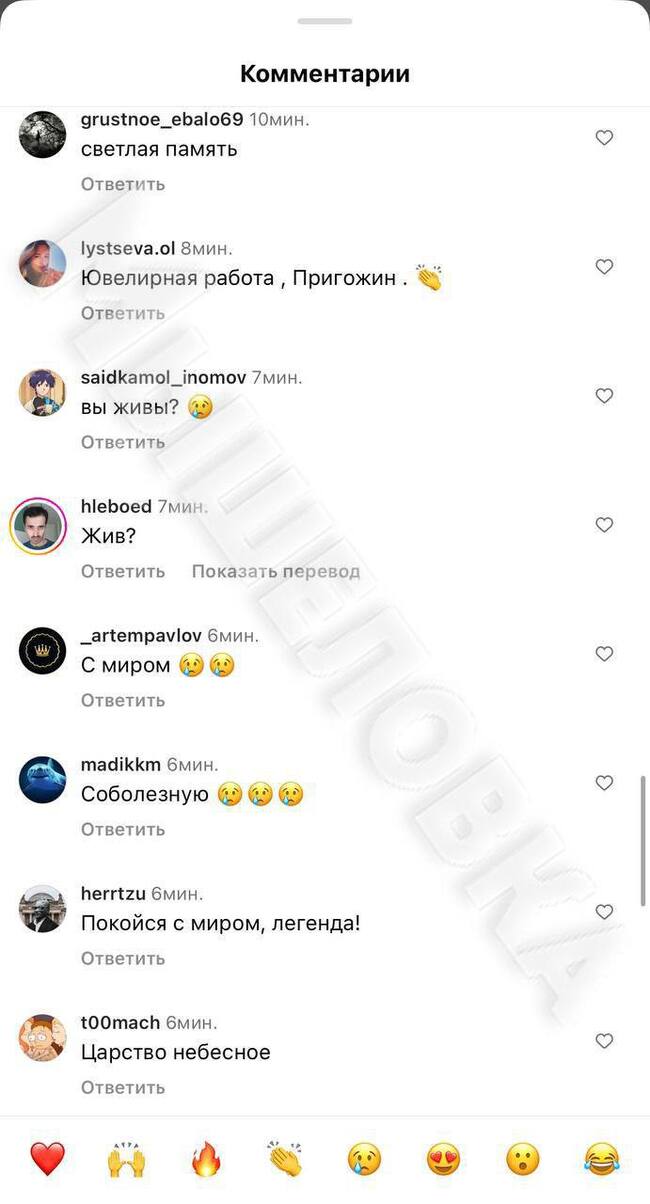This screenshot has height=1204, width=650.
Task: Tap the clapping hands emoji reaction
Action: point(285,1159)
